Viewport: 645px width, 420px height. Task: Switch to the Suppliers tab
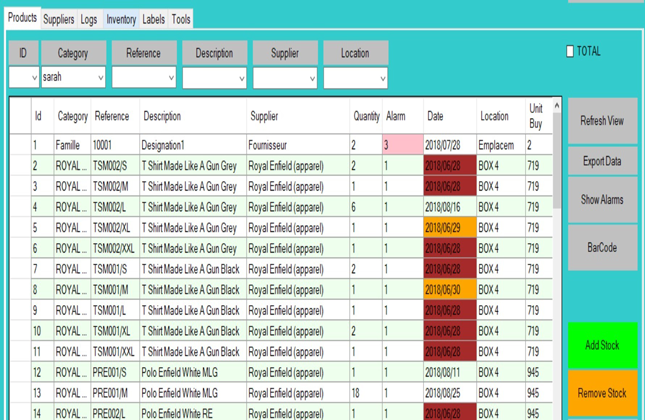(x=59, y=19)
